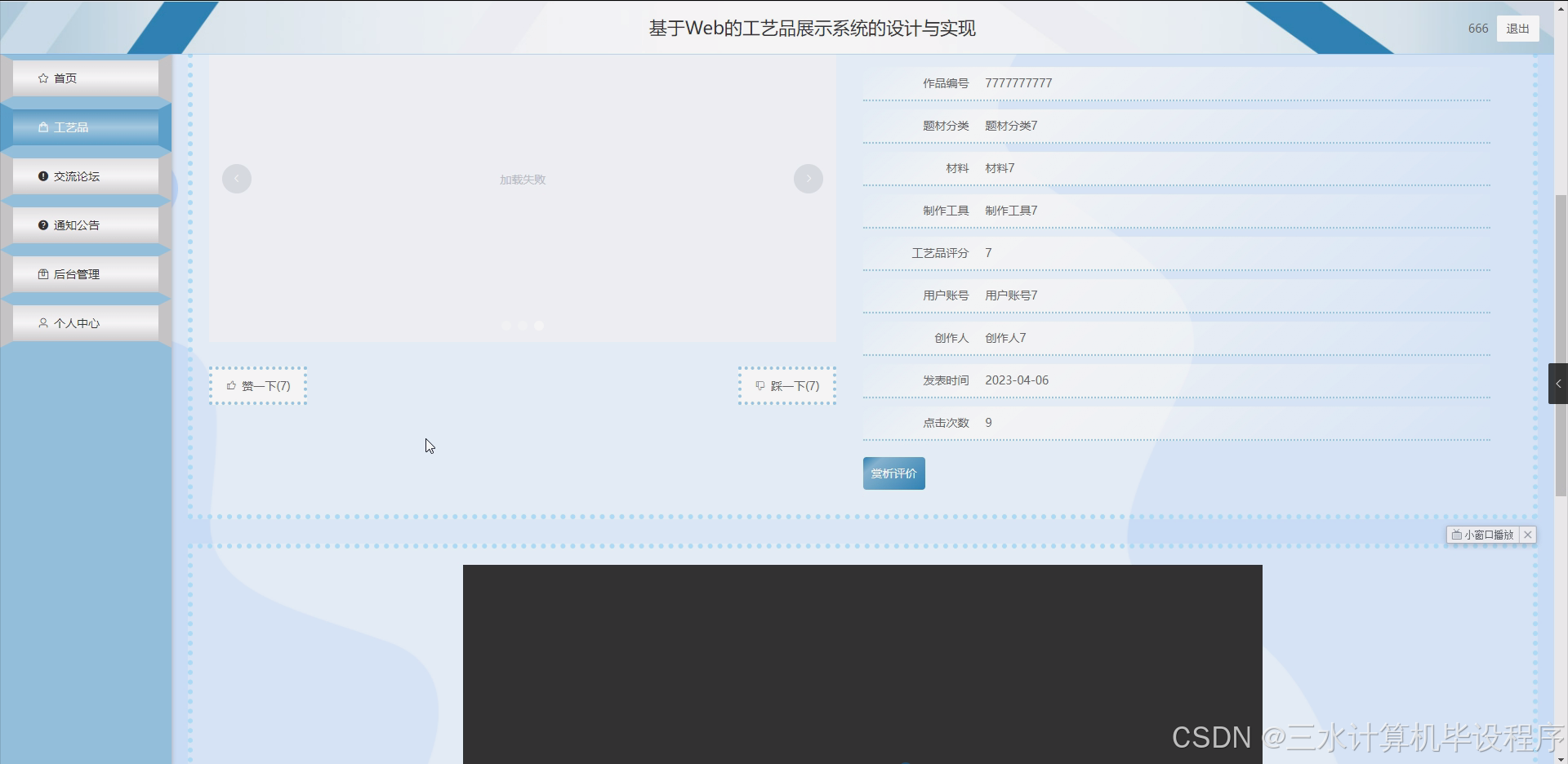Image resolution: width=1568 pixels, height=764 pixels.
Task: Open the 后台管理 admin menu item
Action: point(86,274)
